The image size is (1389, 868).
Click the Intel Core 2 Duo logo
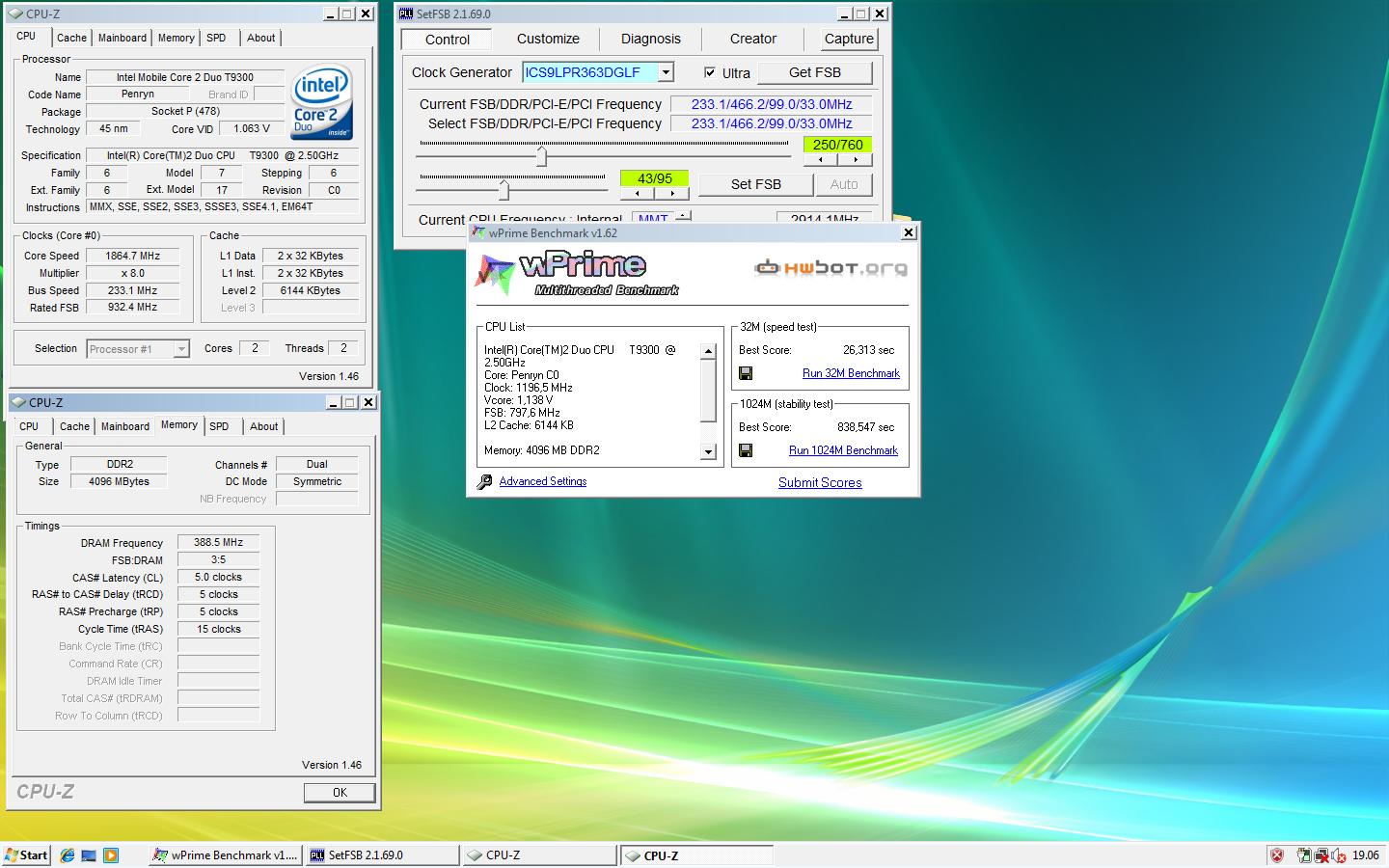[x=323, y=103]
